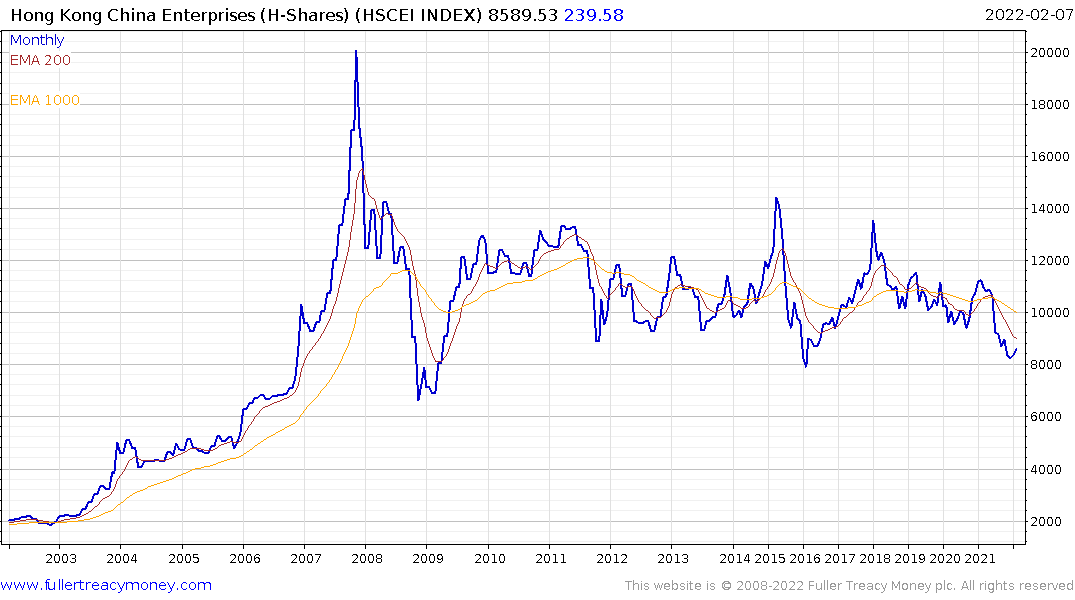Click the 2012 x-axis label
Image resolution: width=1075 pixels, height=600 pixels.
click(612, 559)
